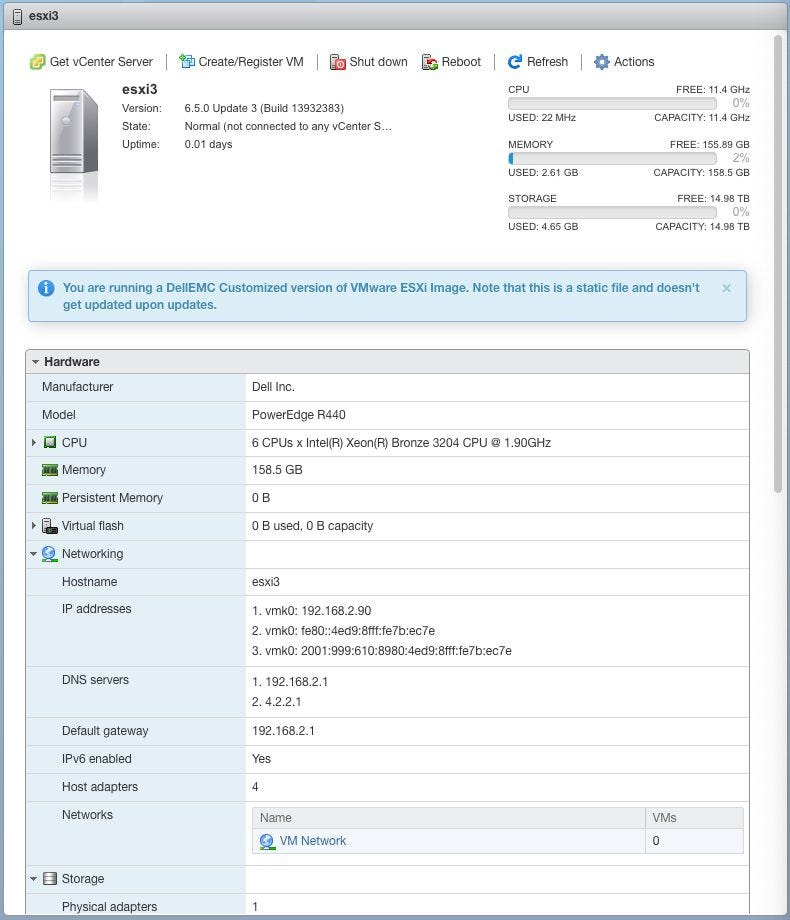The height and width of the screenshot is (920, 790).
Task: Click the Uptime '0.01 days' value
Action: [208, 144]
